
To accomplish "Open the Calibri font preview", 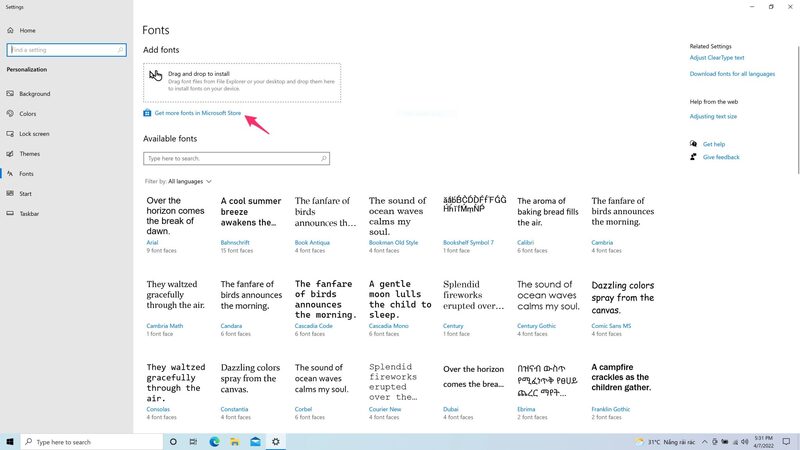I will coord(547,224).
